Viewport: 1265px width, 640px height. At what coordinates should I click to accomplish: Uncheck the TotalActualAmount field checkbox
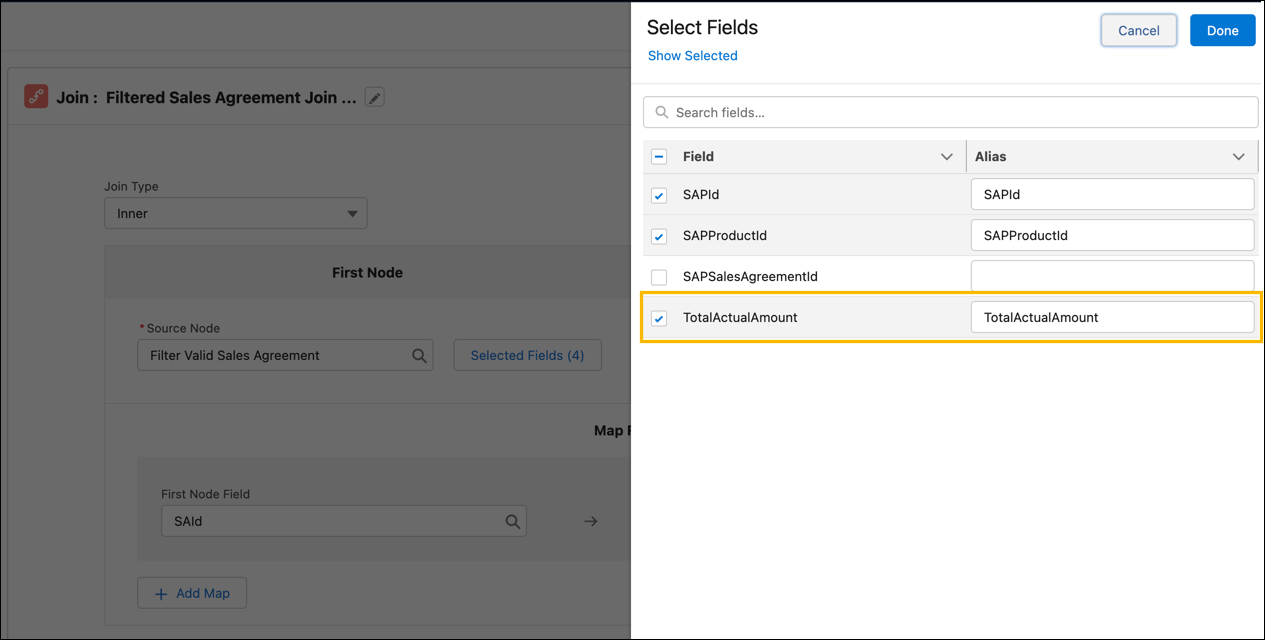click(x=658, y=318)
